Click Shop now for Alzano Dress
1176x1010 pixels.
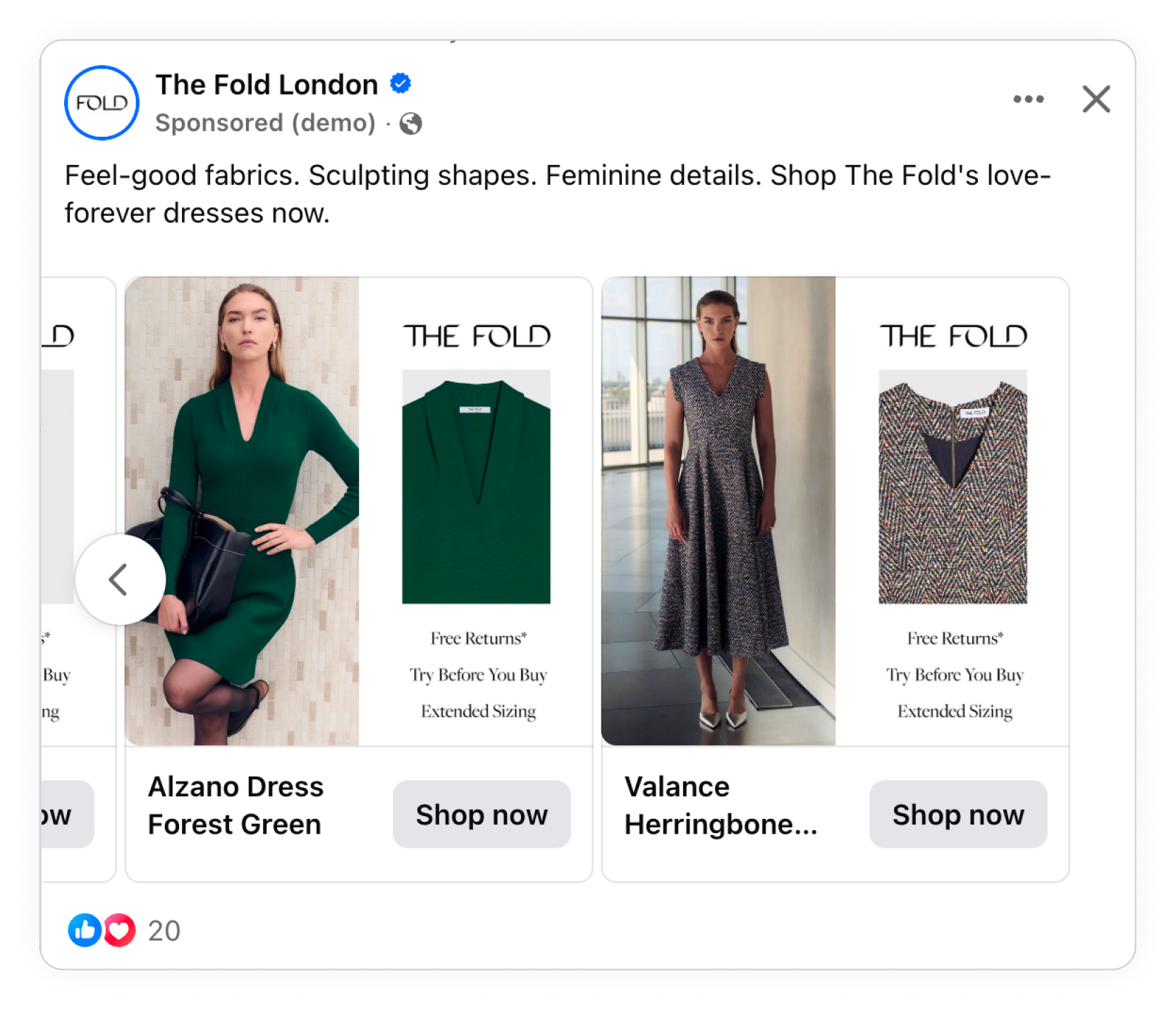tap(482, 814)
